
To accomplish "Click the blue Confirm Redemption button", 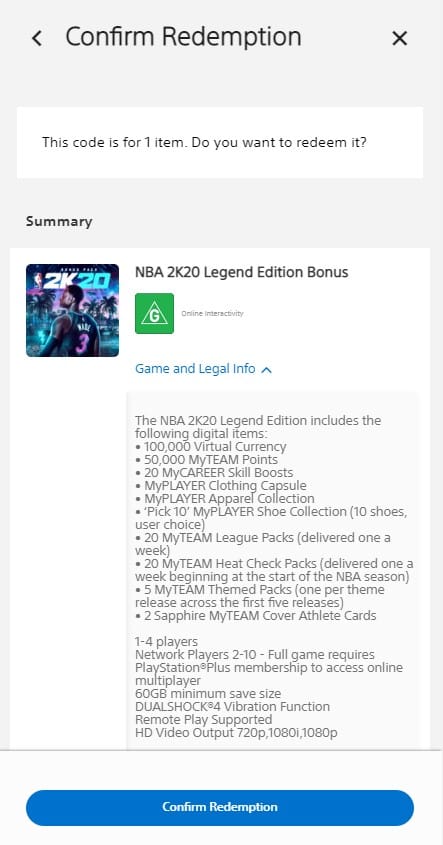I will pyautogui.click(x=220, y=807).
